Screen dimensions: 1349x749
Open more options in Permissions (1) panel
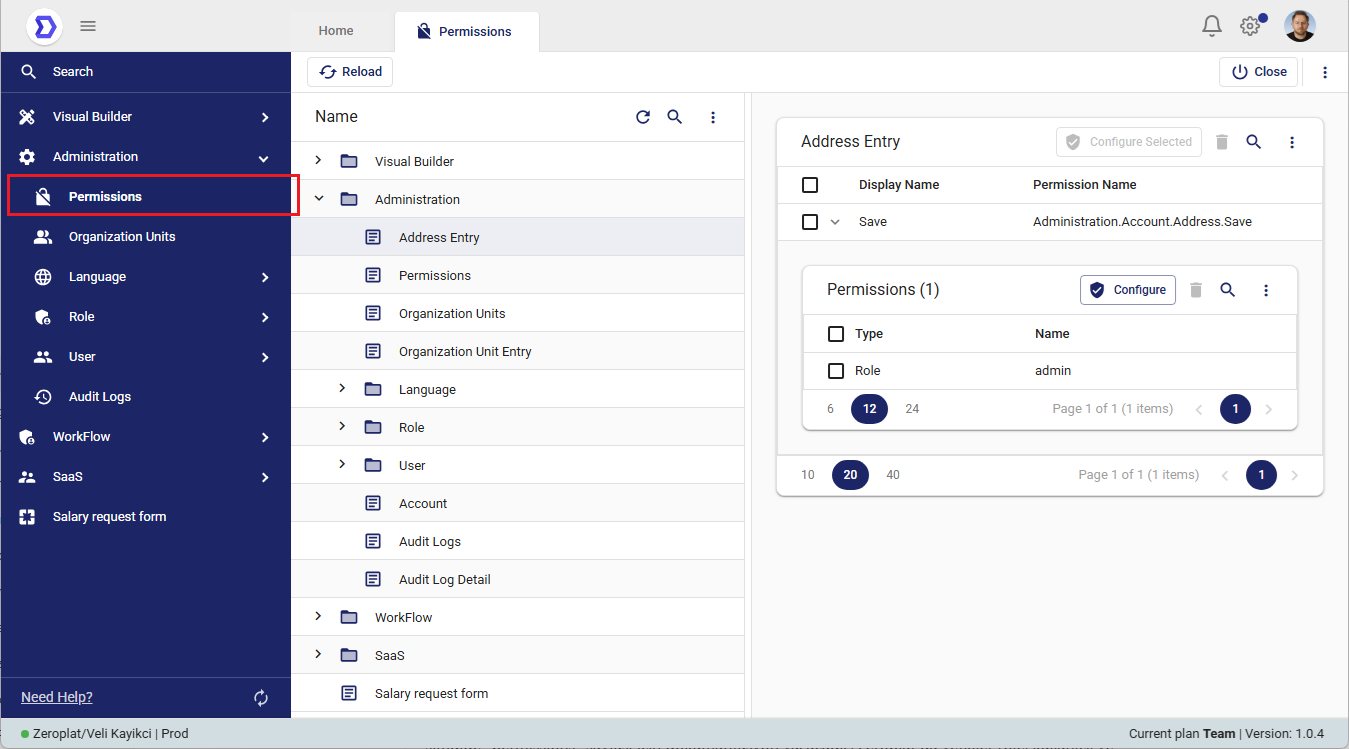coord(1266,290)
